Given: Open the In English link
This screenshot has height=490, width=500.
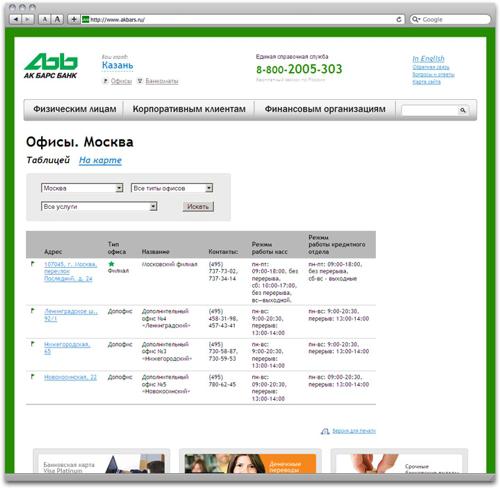Looking at the screenshot, I should tap(428, 59).
